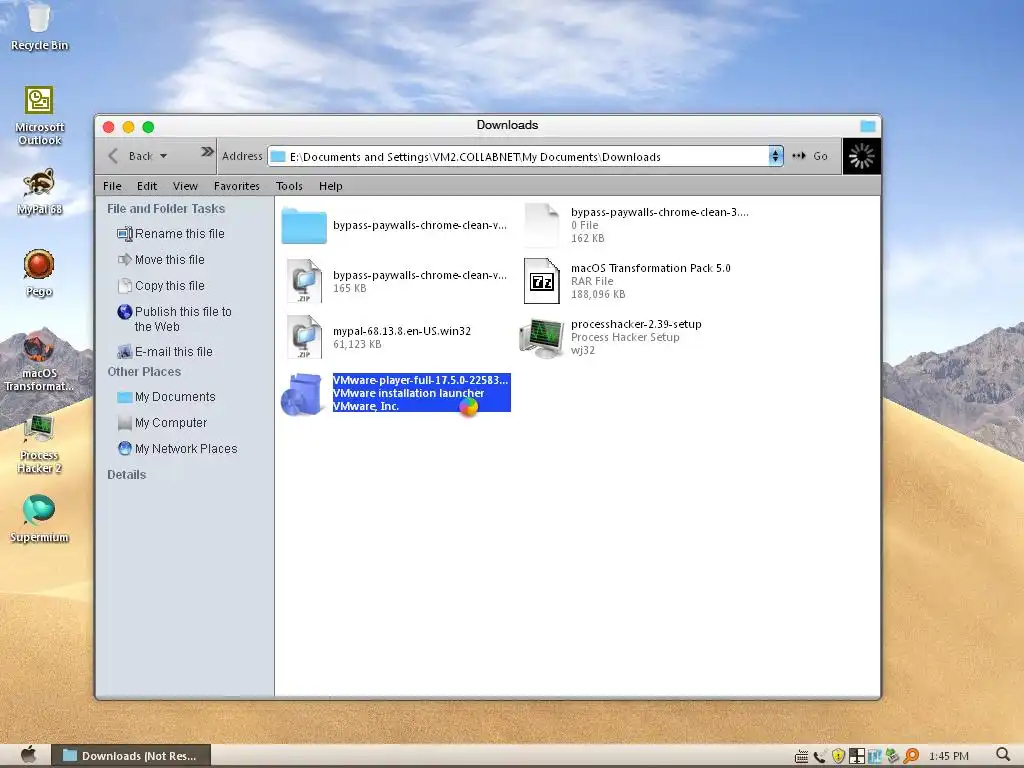Image resolution: width=1024 pixels, height=768 pixels.
Task: Click the Go button beside address bar
Action: (x=810, y=156)
